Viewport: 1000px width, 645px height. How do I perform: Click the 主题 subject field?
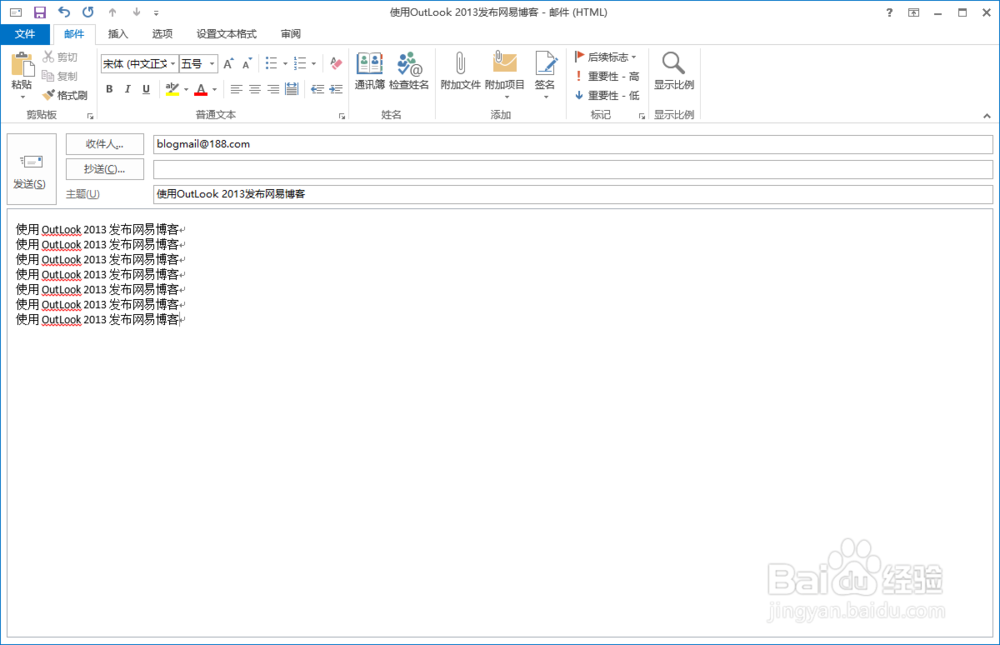point(573,194)
